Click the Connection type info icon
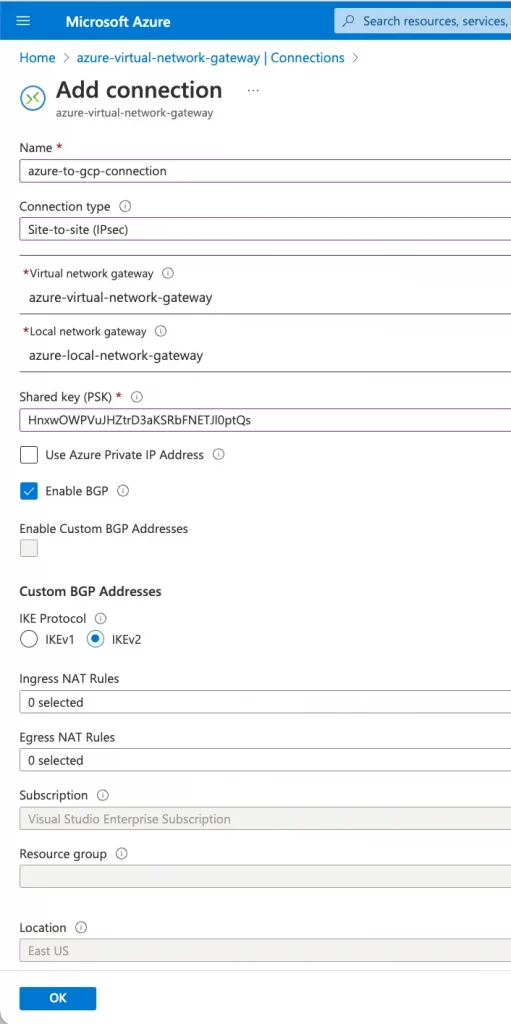The image size is (511, 1024). 125,206
